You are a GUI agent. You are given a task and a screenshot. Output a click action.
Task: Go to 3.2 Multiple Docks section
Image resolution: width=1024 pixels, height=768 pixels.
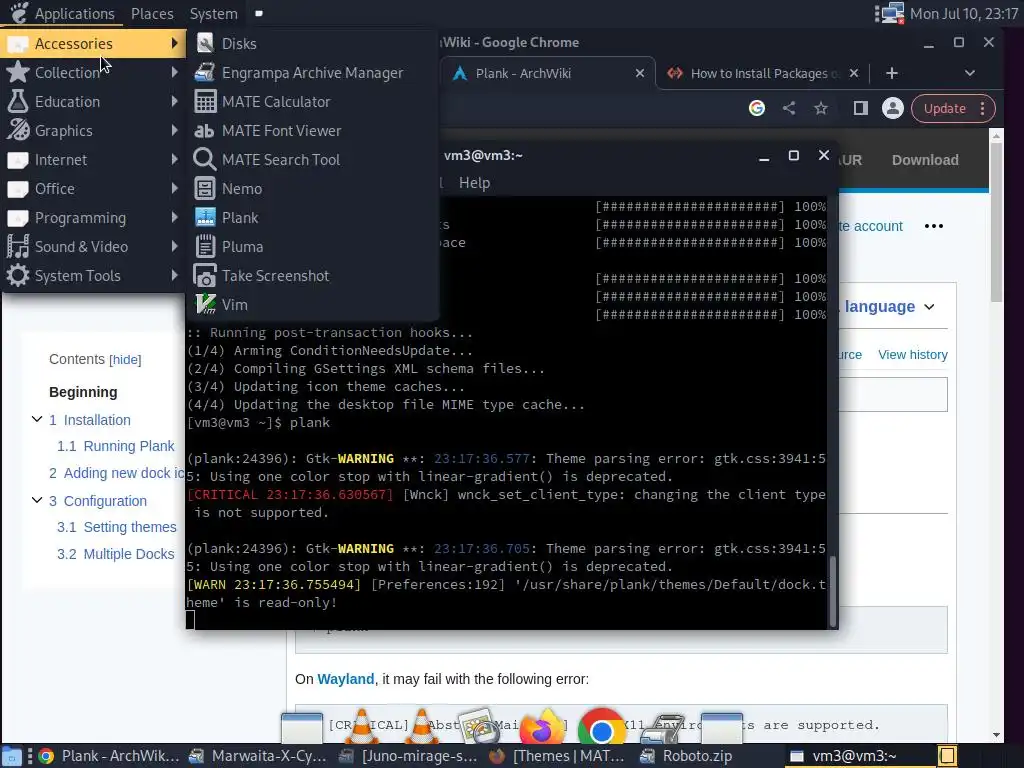(x=116, y=554)
